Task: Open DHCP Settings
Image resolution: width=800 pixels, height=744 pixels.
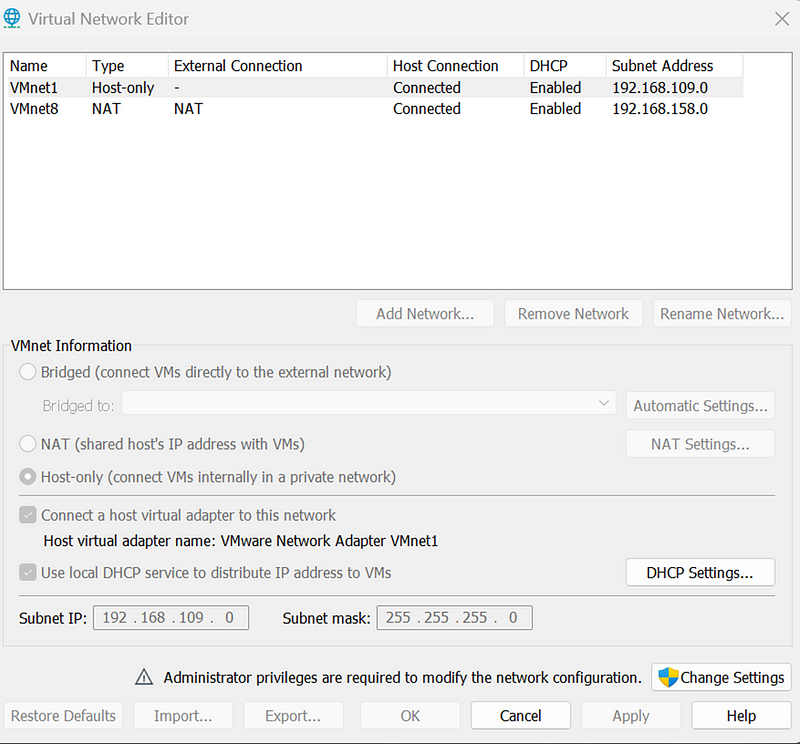Action: [x=700, y=573]
